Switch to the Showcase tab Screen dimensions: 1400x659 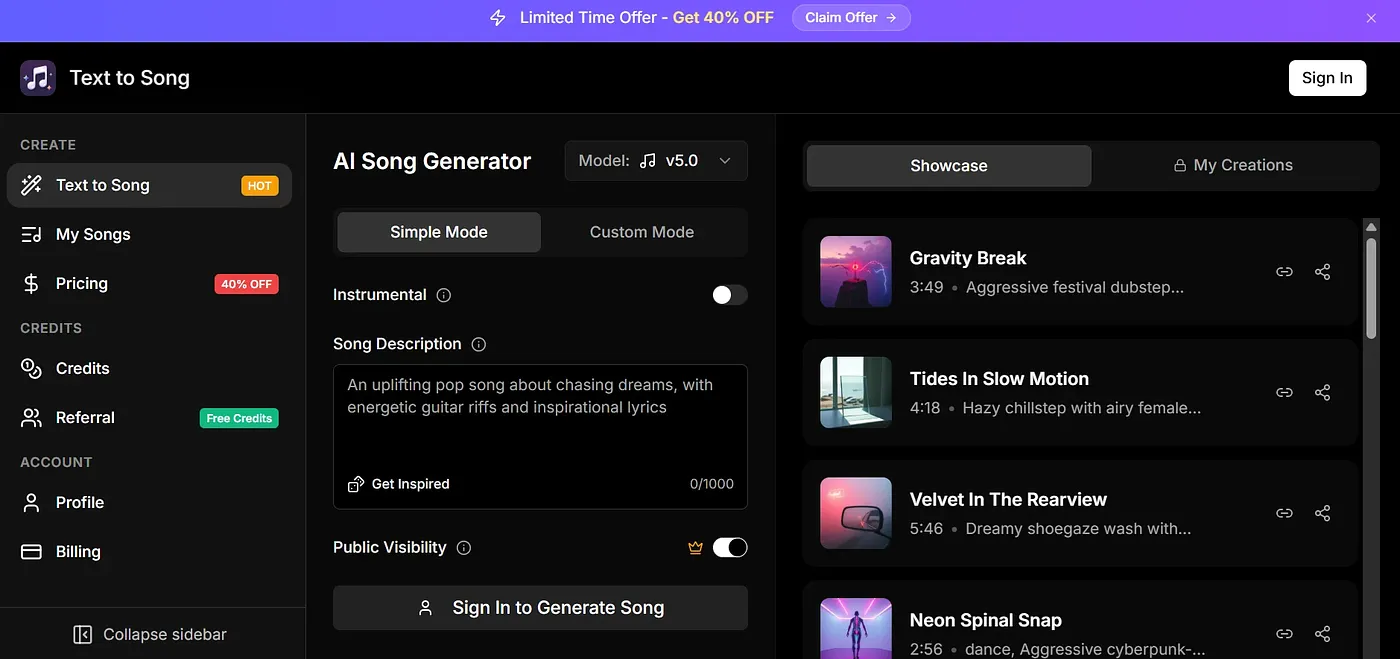point(949,166)
